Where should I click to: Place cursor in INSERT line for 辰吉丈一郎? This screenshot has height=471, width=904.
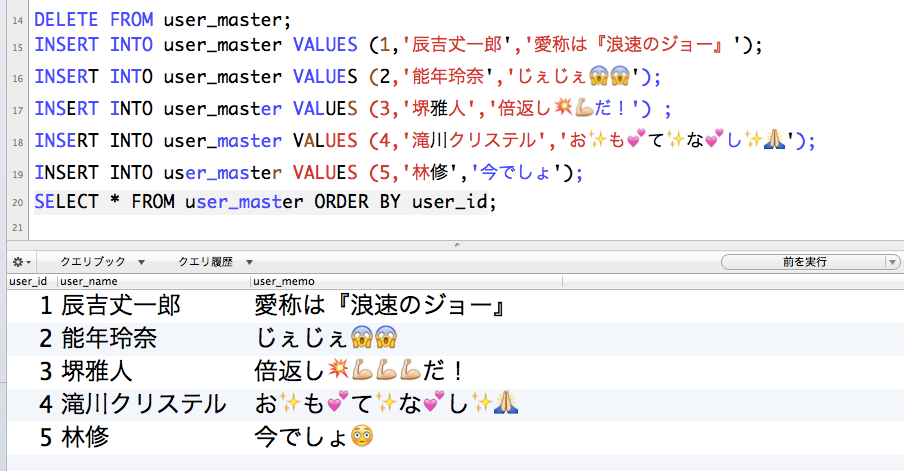(x=398, y=45)
